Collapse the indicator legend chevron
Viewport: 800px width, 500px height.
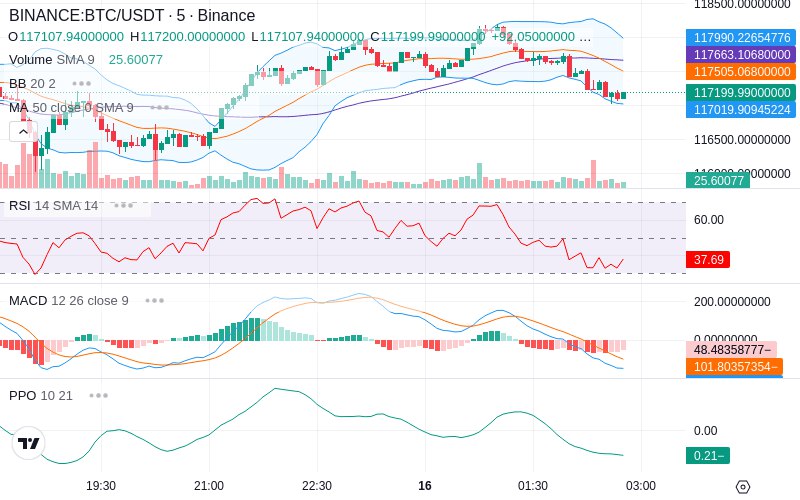(x=23, y=132)
